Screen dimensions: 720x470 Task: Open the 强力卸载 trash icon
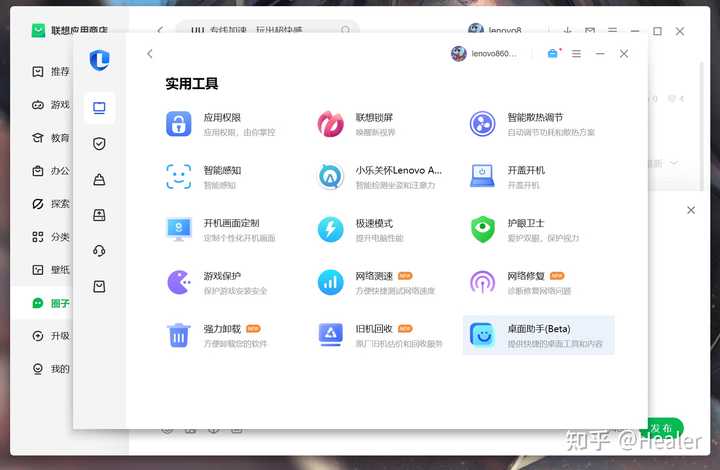[179, 335]
